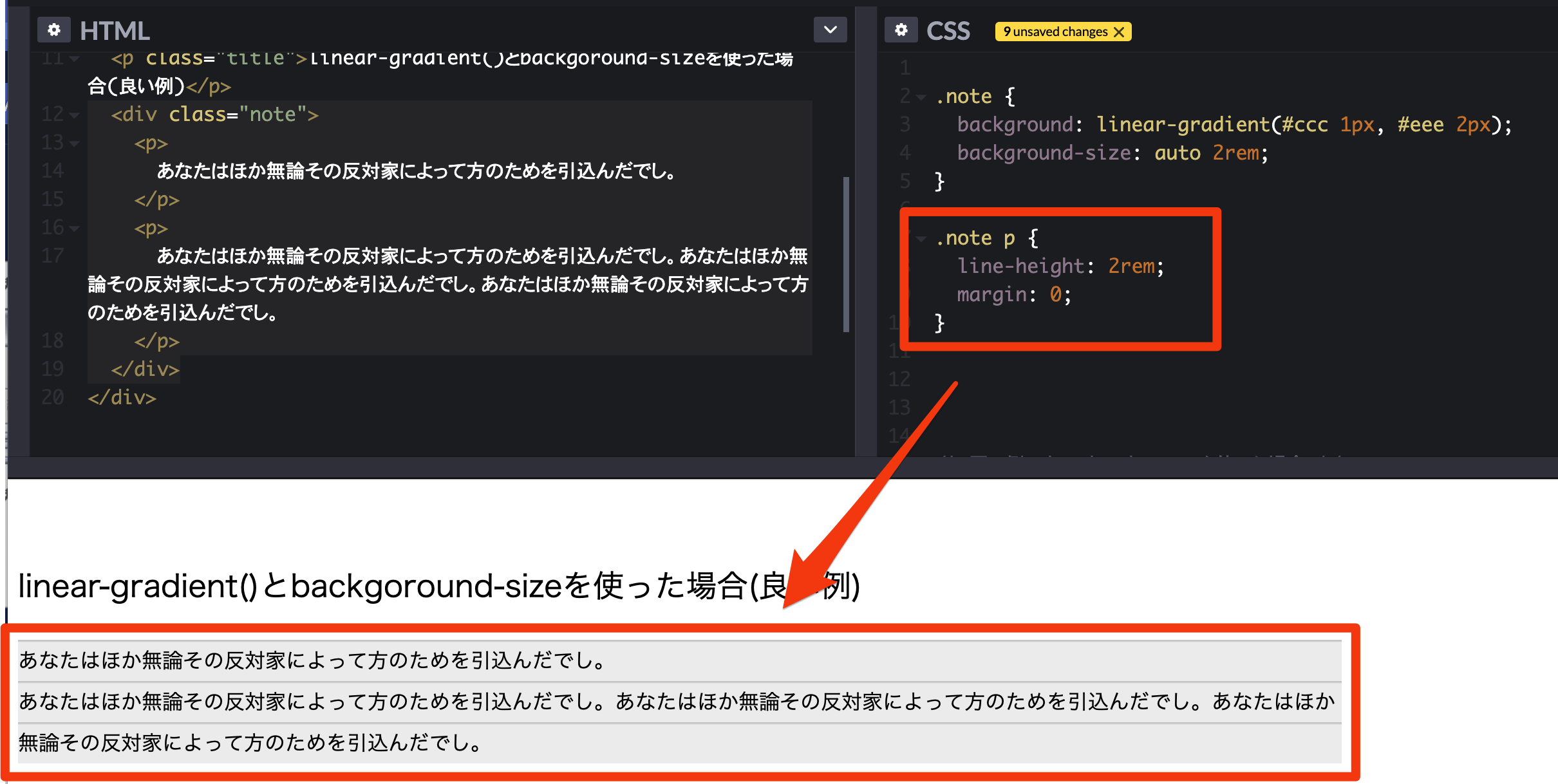Collapse the .note CSS rule at line 2
This screenshot has height=784, width=1558.
(x=921, y=97)
